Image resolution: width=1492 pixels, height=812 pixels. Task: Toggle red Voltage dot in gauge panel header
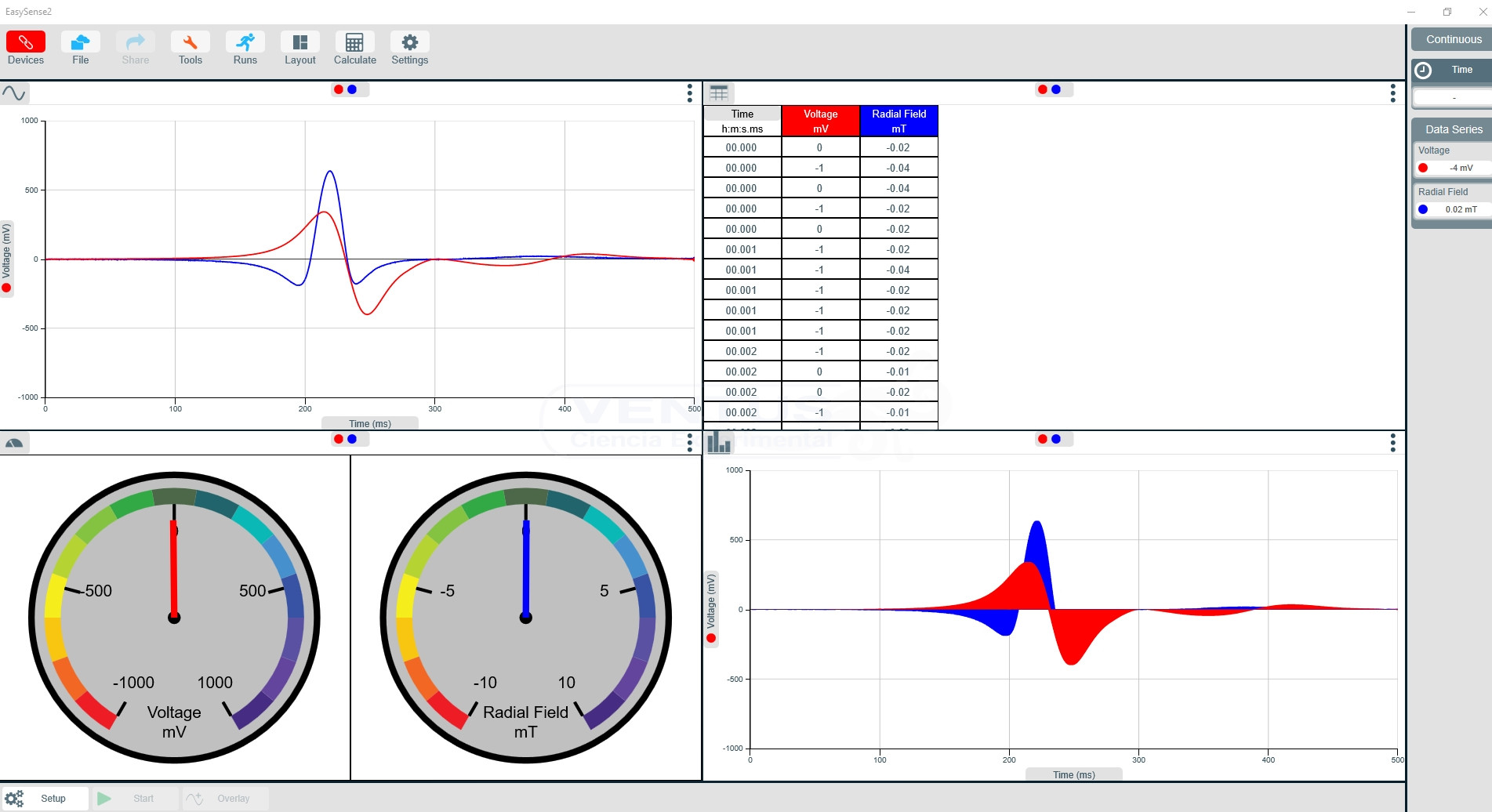click(339, 439)
